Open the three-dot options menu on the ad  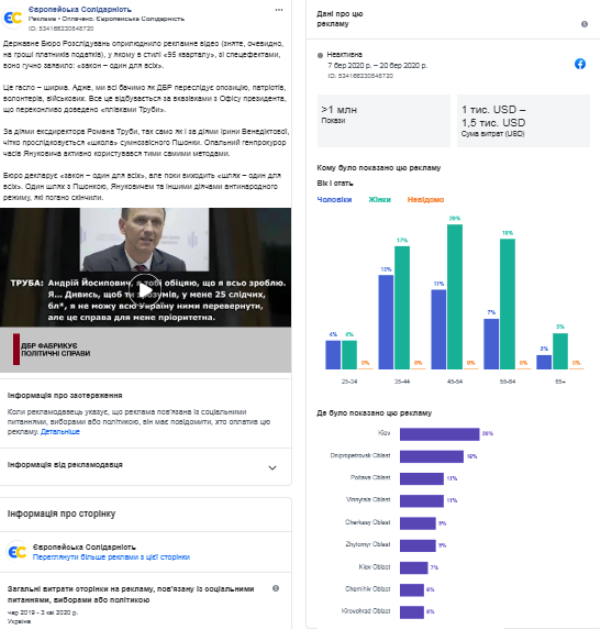pos(277,7)
